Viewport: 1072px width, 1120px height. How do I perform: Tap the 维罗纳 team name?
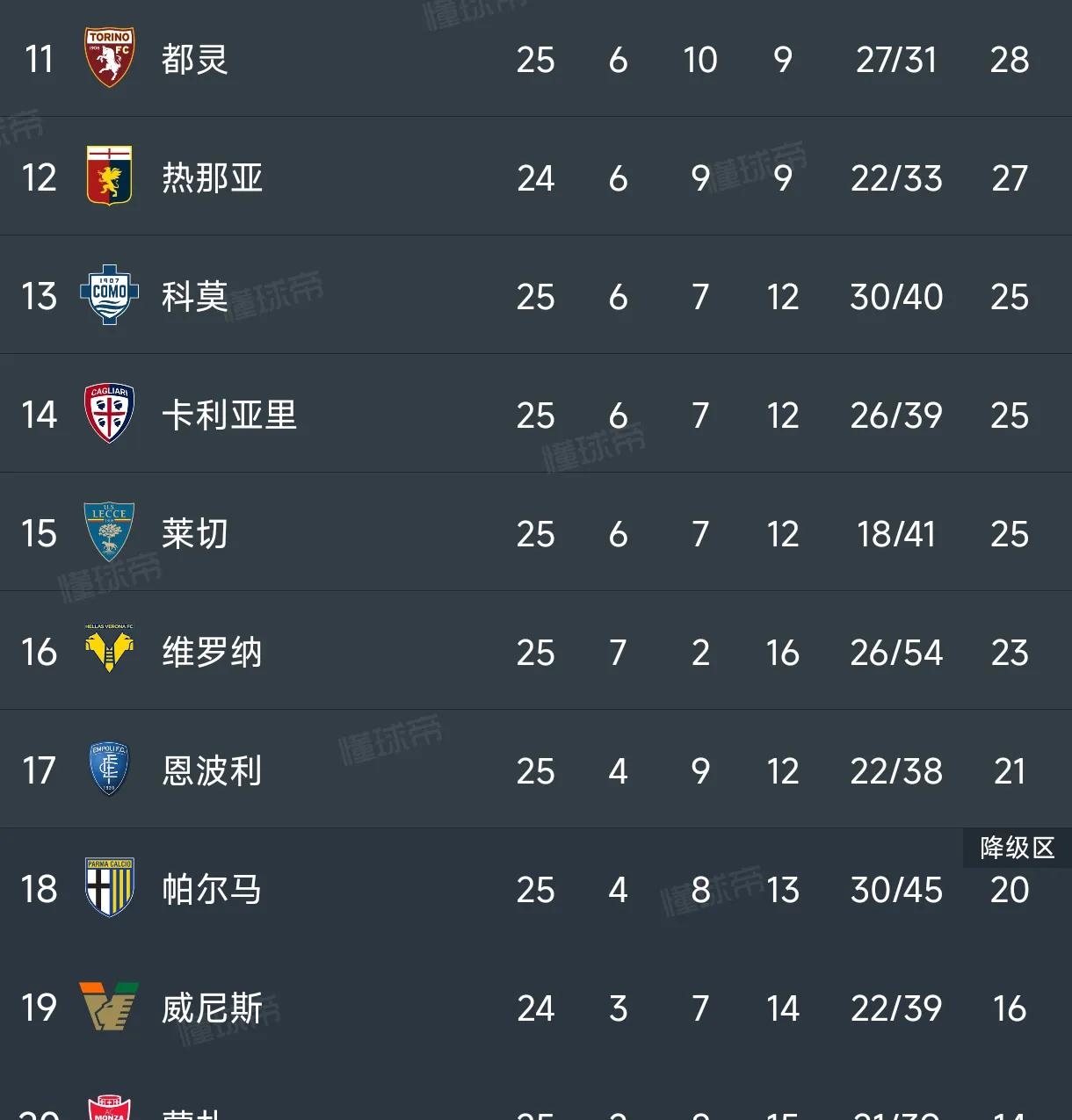click(x=212, y=653)
